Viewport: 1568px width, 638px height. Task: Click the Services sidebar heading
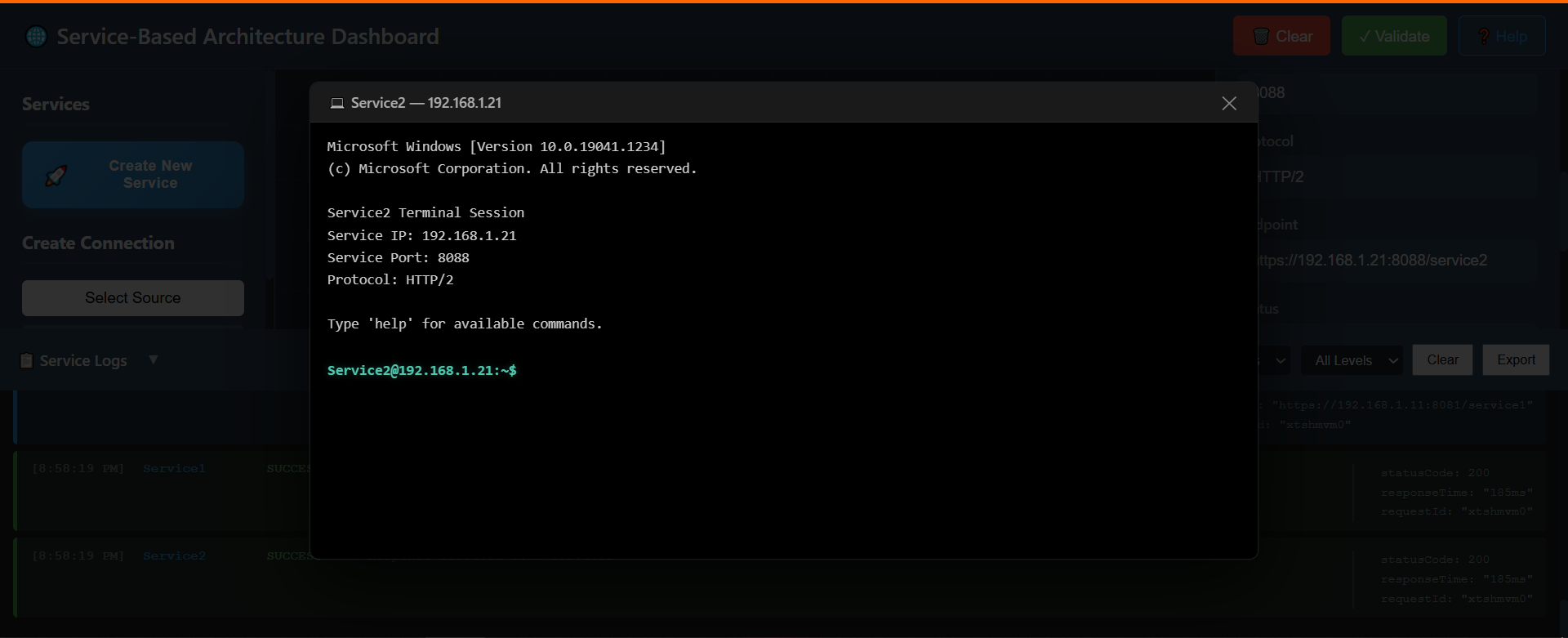coord(56,104)
